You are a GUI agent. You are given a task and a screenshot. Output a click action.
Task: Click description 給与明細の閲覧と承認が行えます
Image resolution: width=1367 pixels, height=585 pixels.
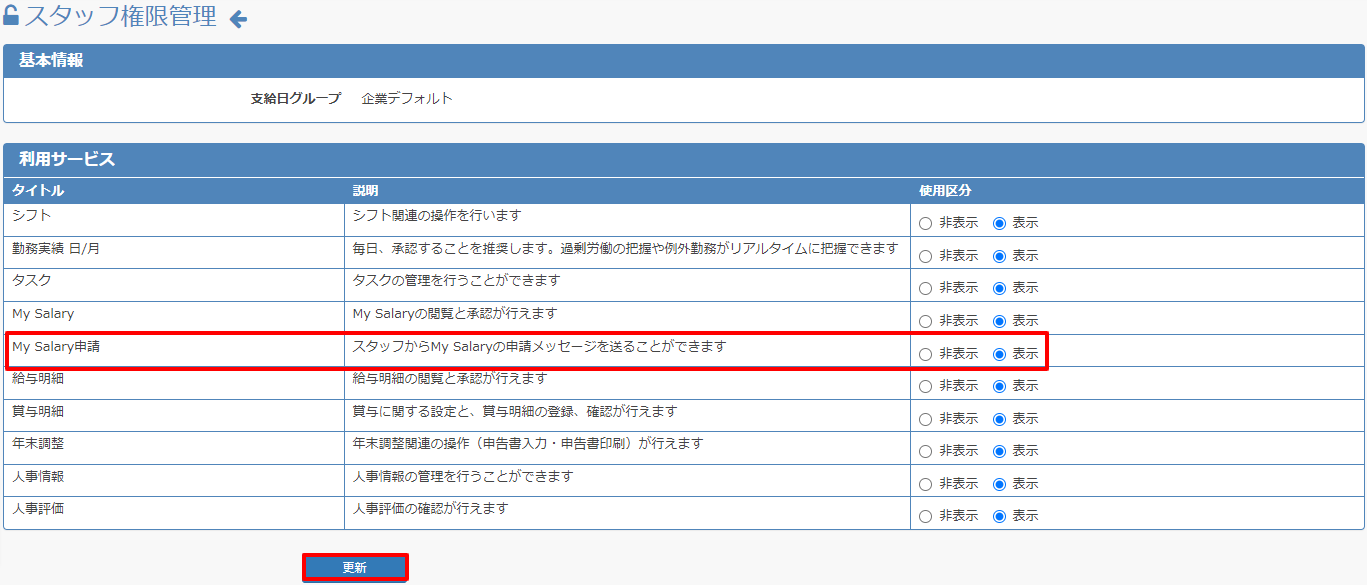click(x=450, y=378)
